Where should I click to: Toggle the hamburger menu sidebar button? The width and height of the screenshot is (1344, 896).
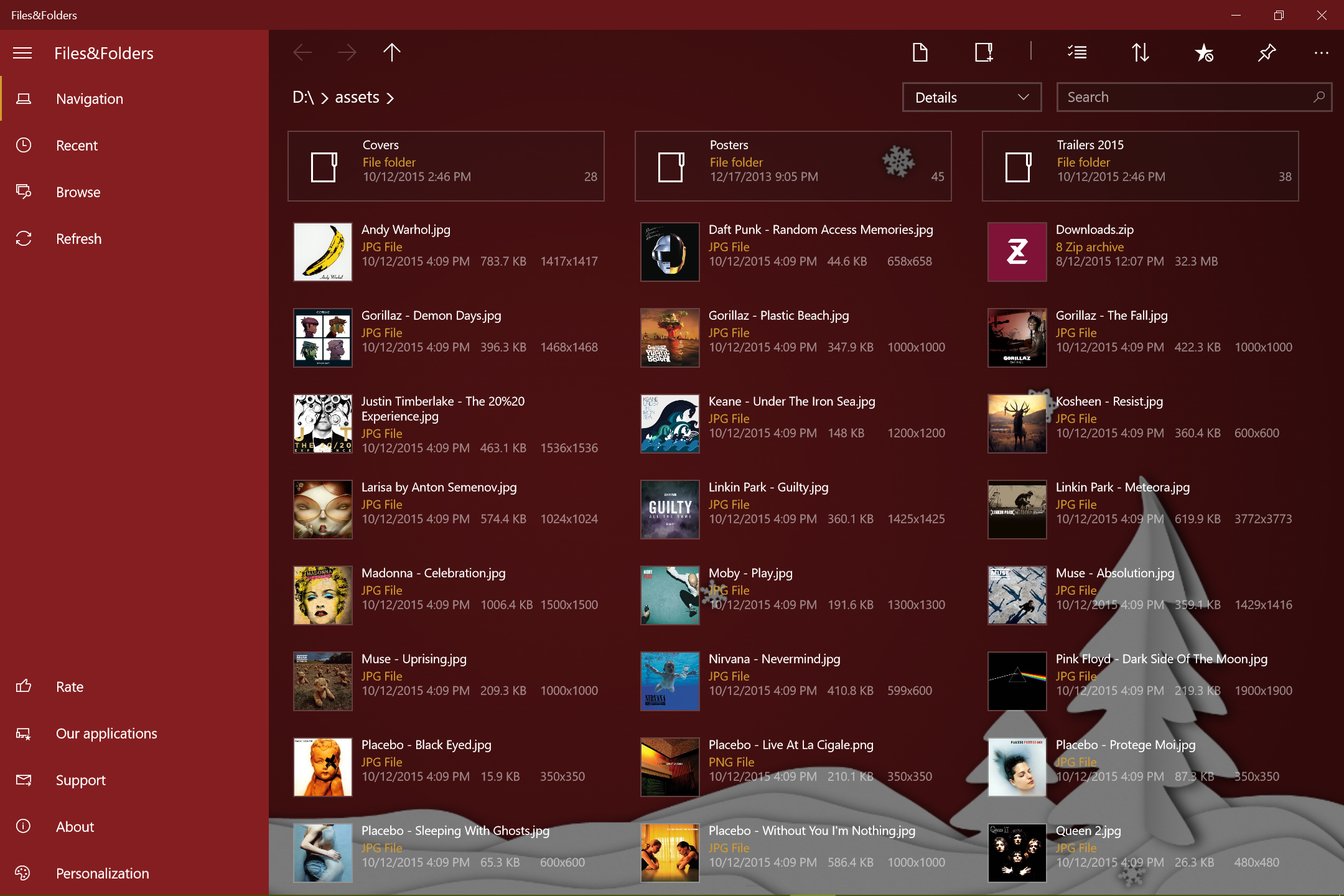[x=22, y=53]
